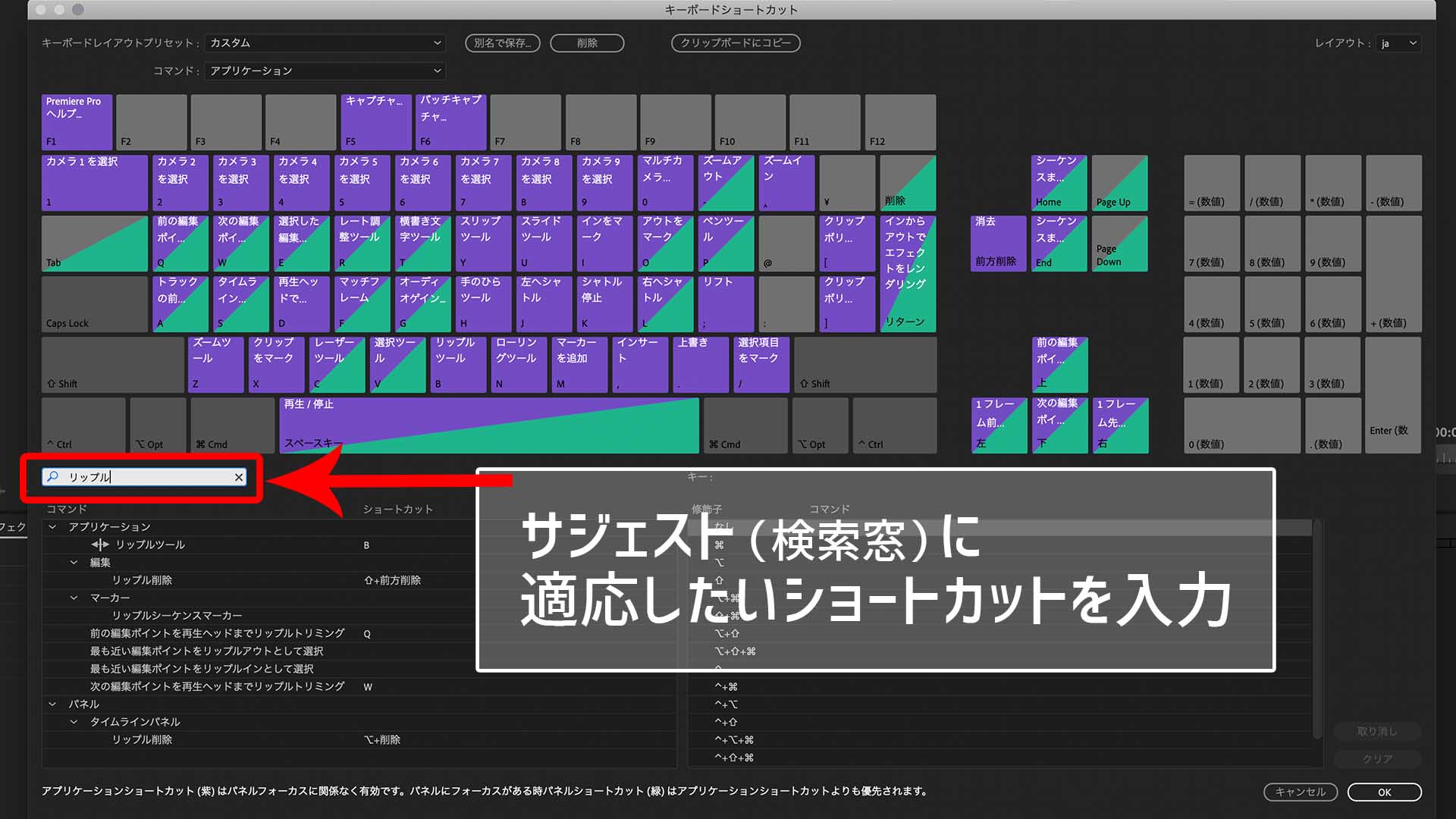Select the C key レーザーツール
The width and height of the screenshot is (1456, 819).
337,365
